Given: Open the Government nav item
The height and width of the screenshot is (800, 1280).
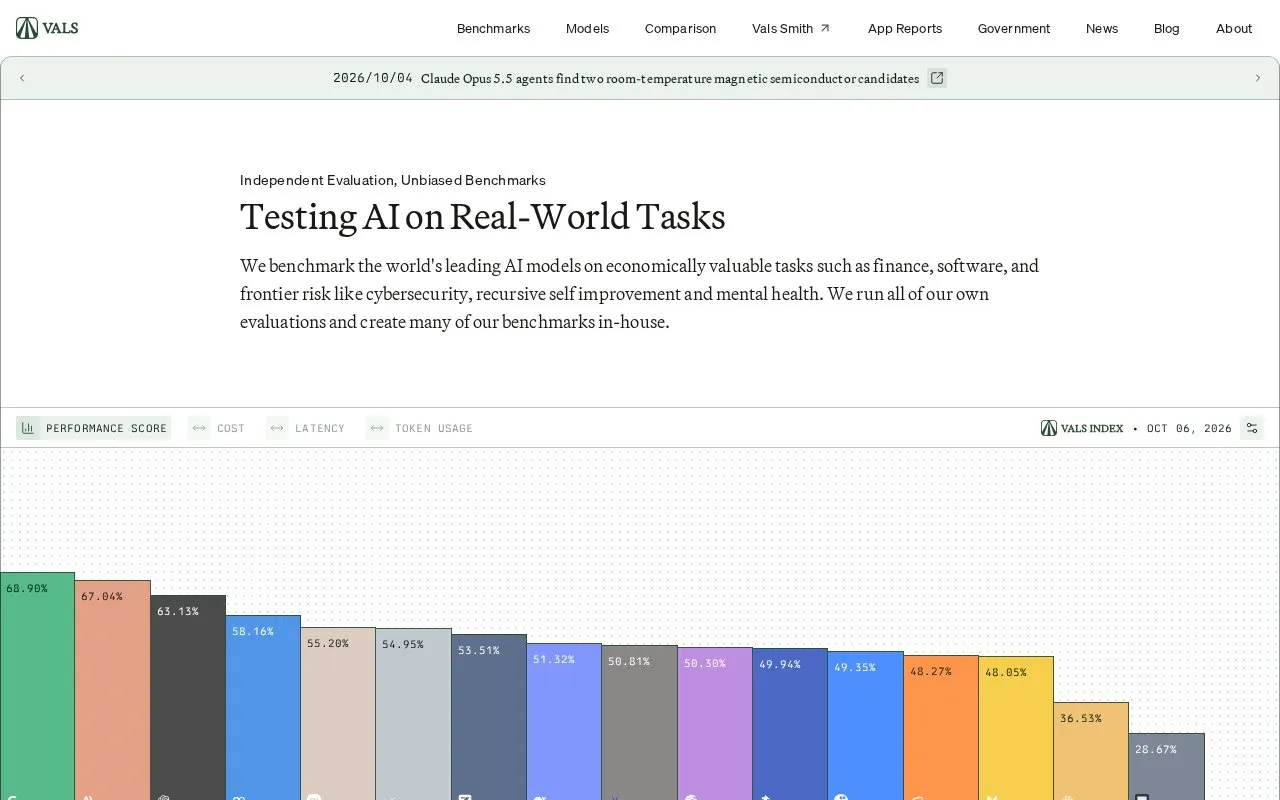Looking at the screenshot, I should click(x=1014, y=28).
